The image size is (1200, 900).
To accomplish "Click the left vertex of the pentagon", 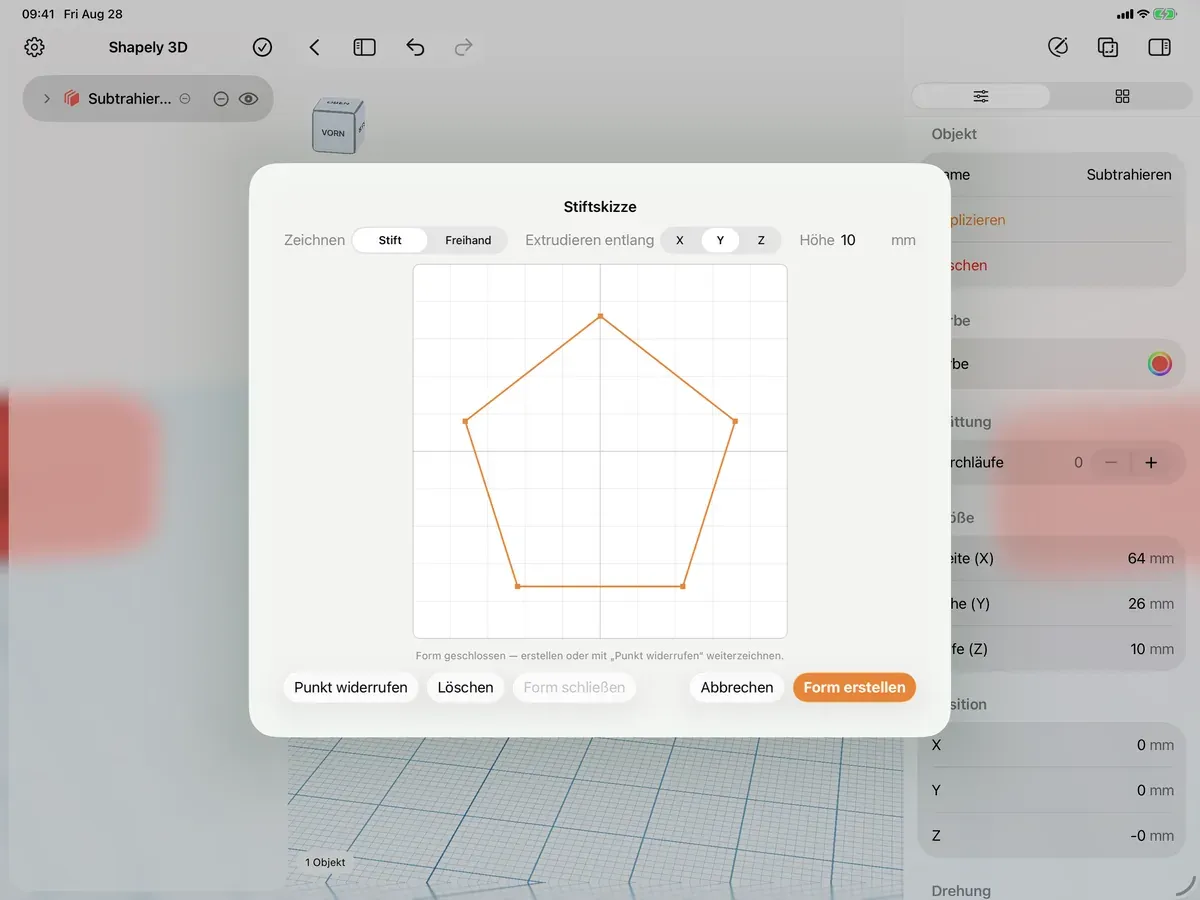I will pos(466,421).
